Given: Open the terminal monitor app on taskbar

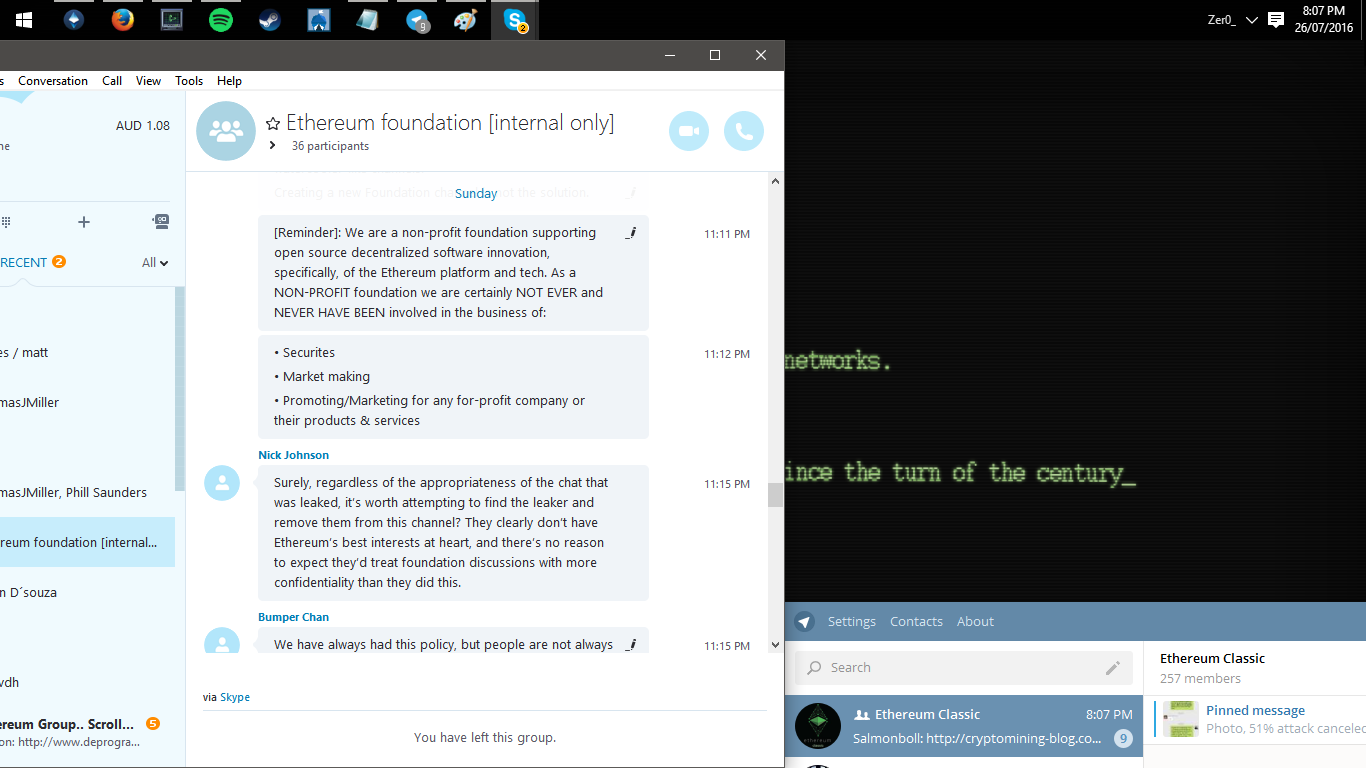Looking at the screenshot, I should pos(172,20).
